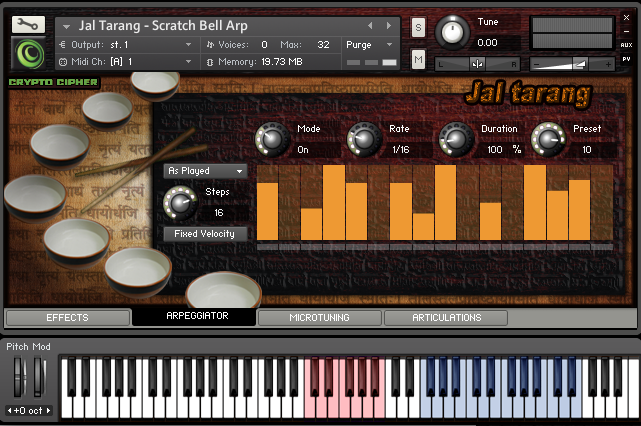Screen dimensions: 641x426
Task: Click the first step velocity bar
Action: coord(267,211)
